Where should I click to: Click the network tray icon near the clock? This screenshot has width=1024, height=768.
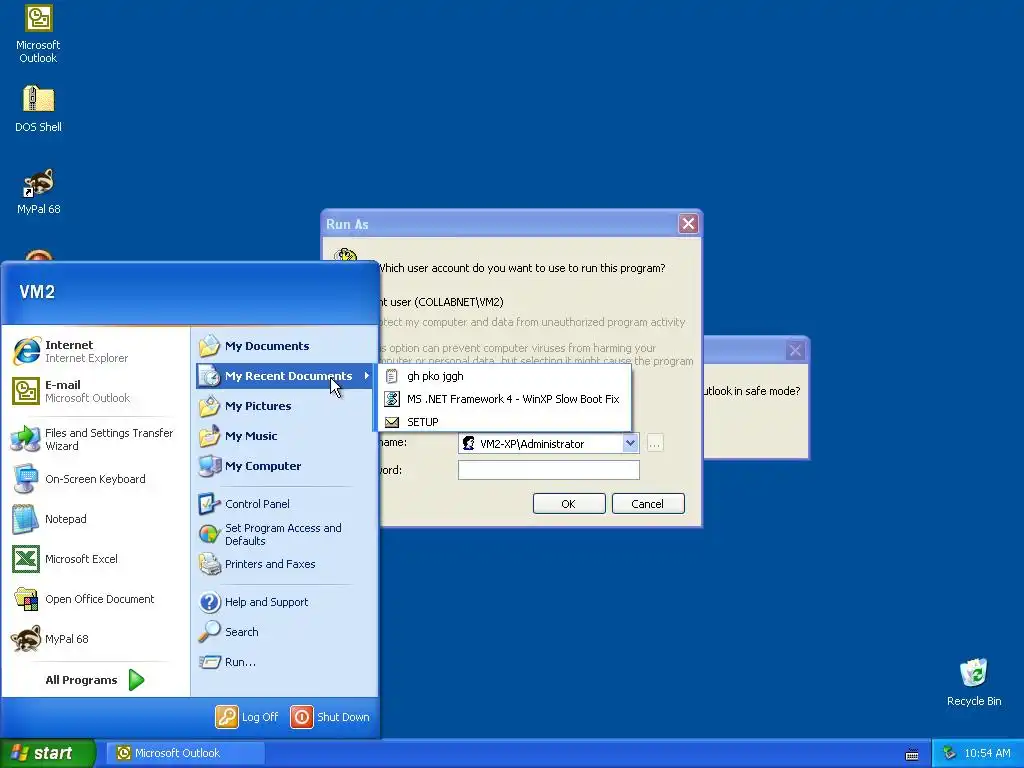click(950, 753)
